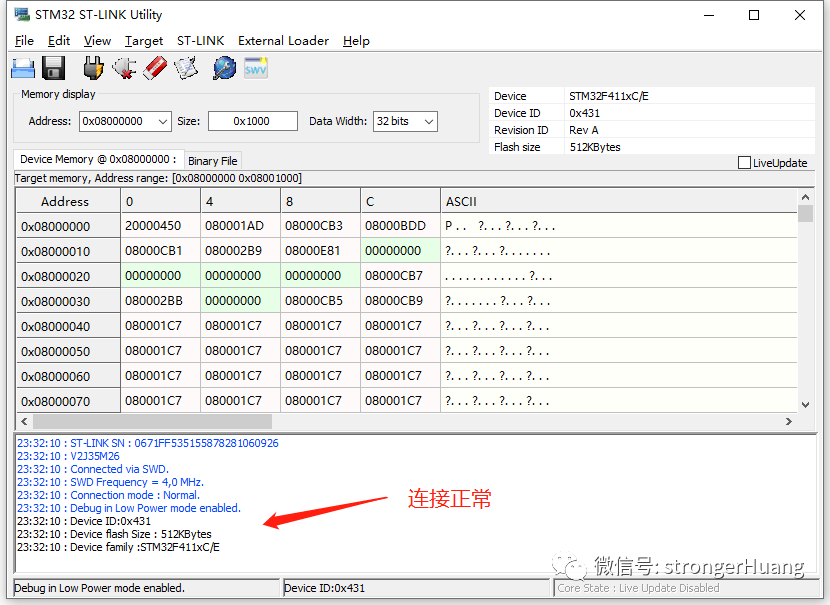Click address row 0x08000050

pyautogui.click(x=68, y=351)
